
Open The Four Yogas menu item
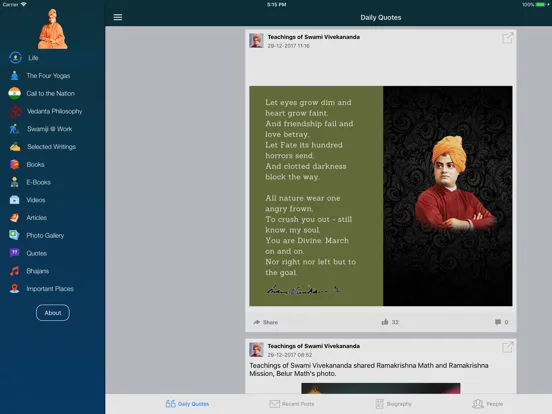48,76
